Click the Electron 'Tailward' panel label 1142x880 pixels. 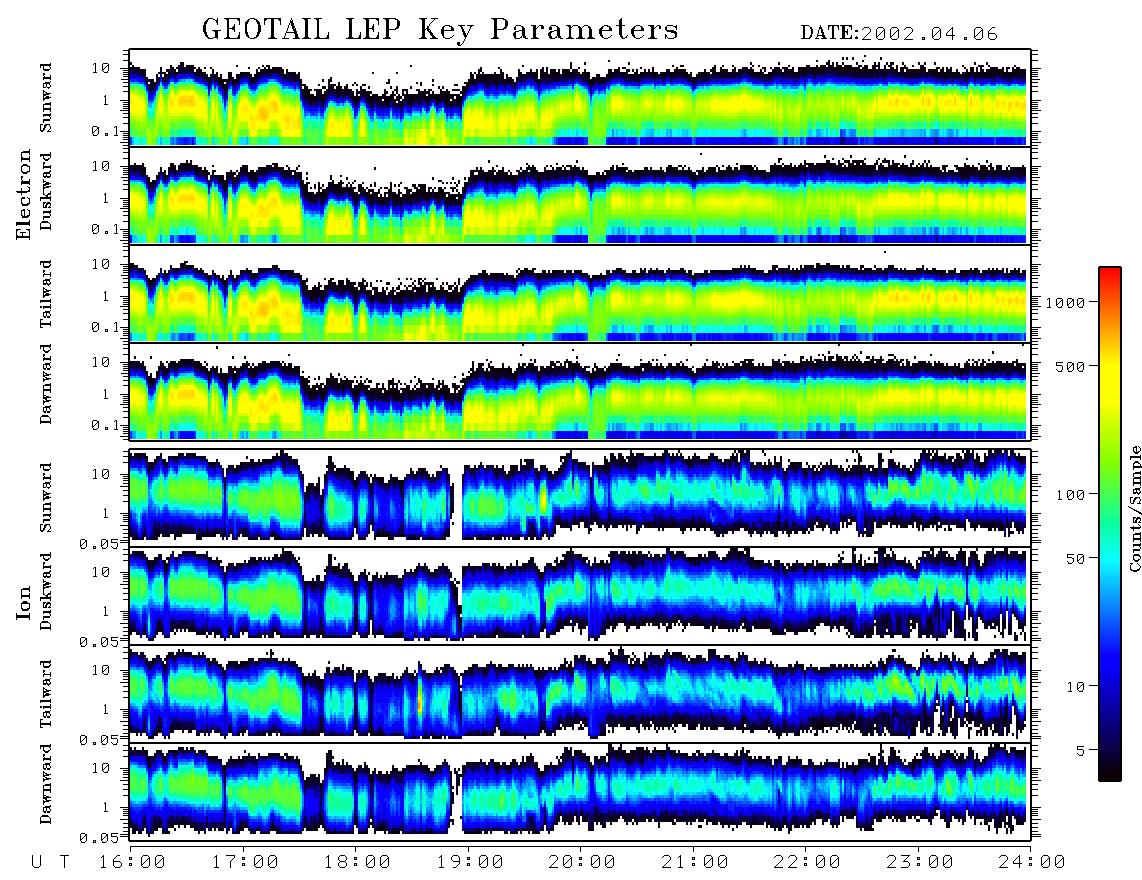(x=46, y=293)
